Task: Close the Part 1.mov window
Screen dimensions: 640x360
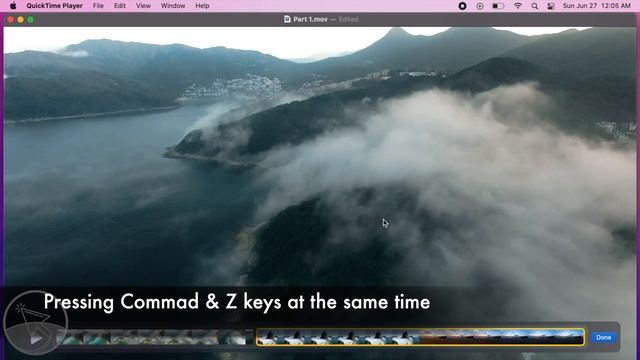Action: (11, 19)
